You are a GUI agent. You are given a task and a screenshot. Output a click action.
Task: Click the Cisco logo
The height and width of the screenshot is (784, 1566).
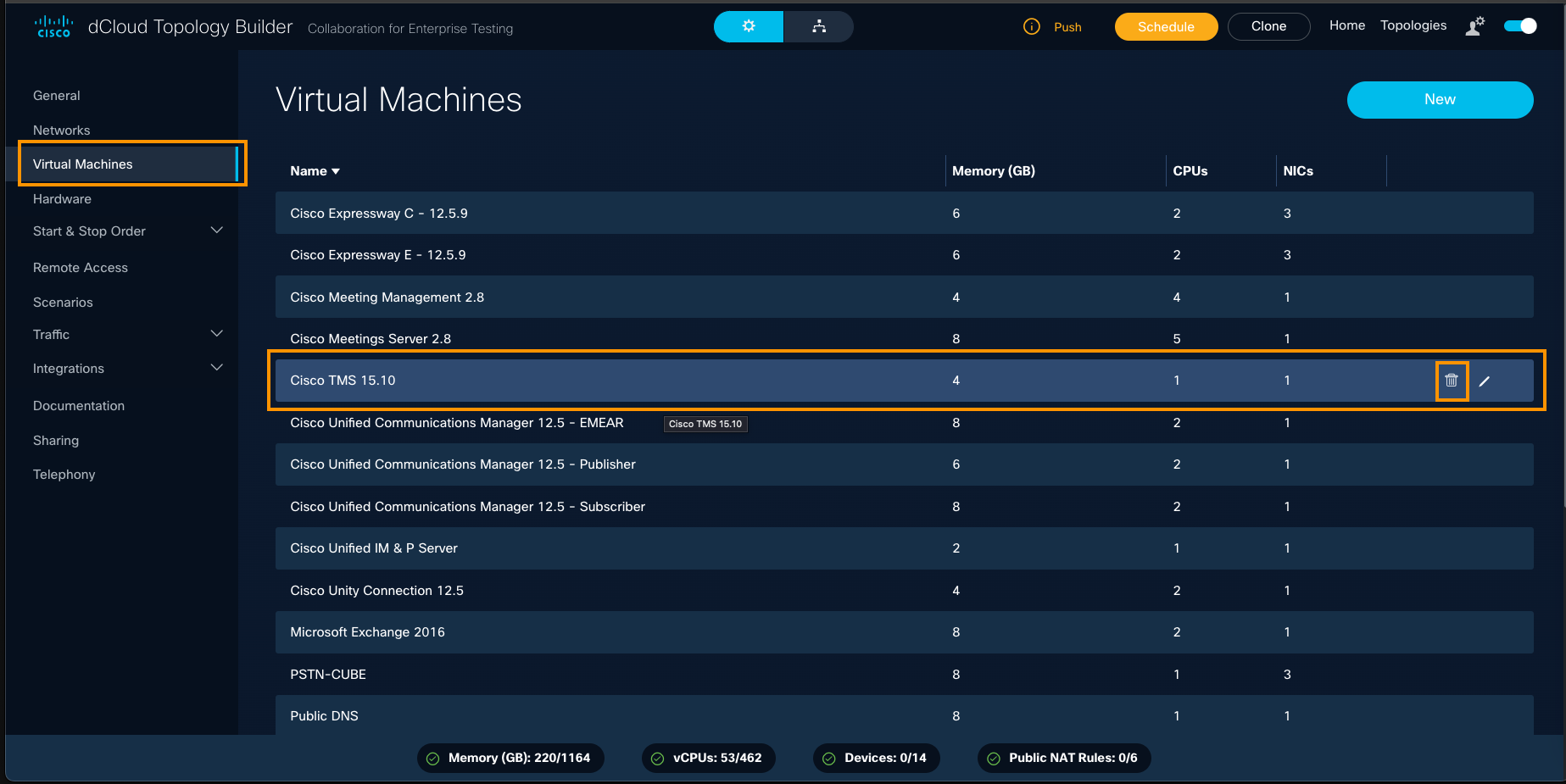tap(53, 26)
